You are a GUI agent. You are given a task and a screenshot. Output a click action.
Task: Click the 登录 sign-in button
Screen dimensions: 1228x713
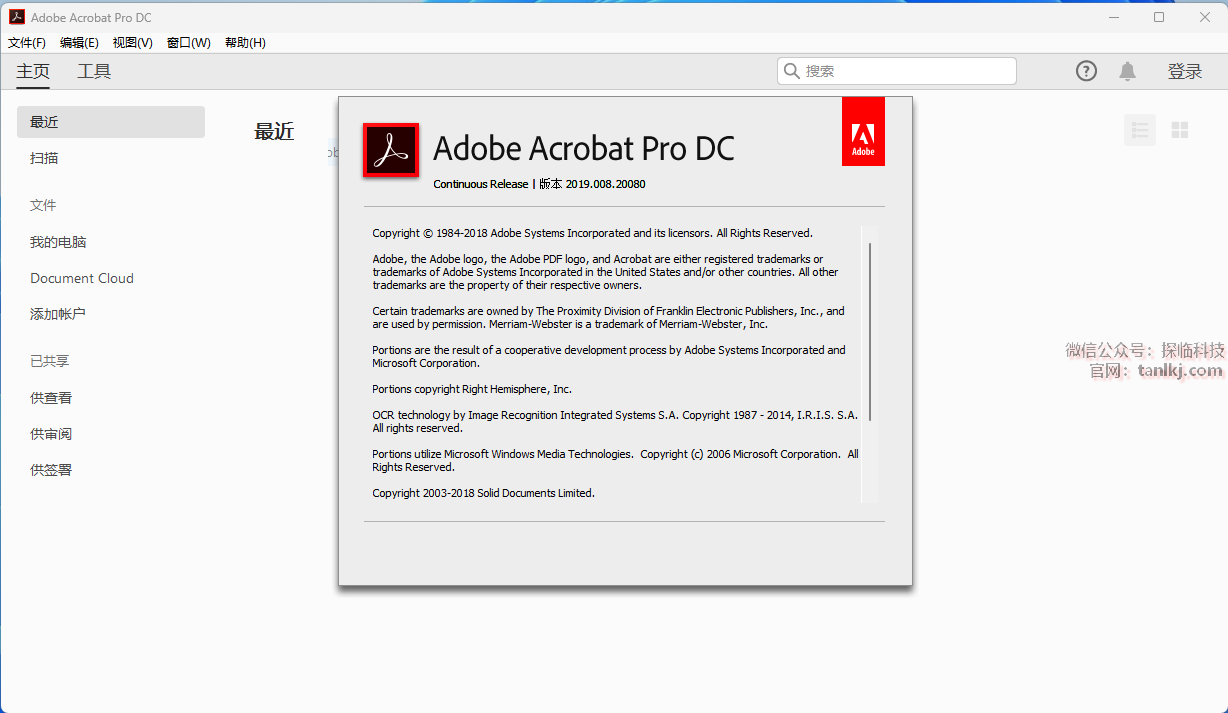tap(1185, 71)
